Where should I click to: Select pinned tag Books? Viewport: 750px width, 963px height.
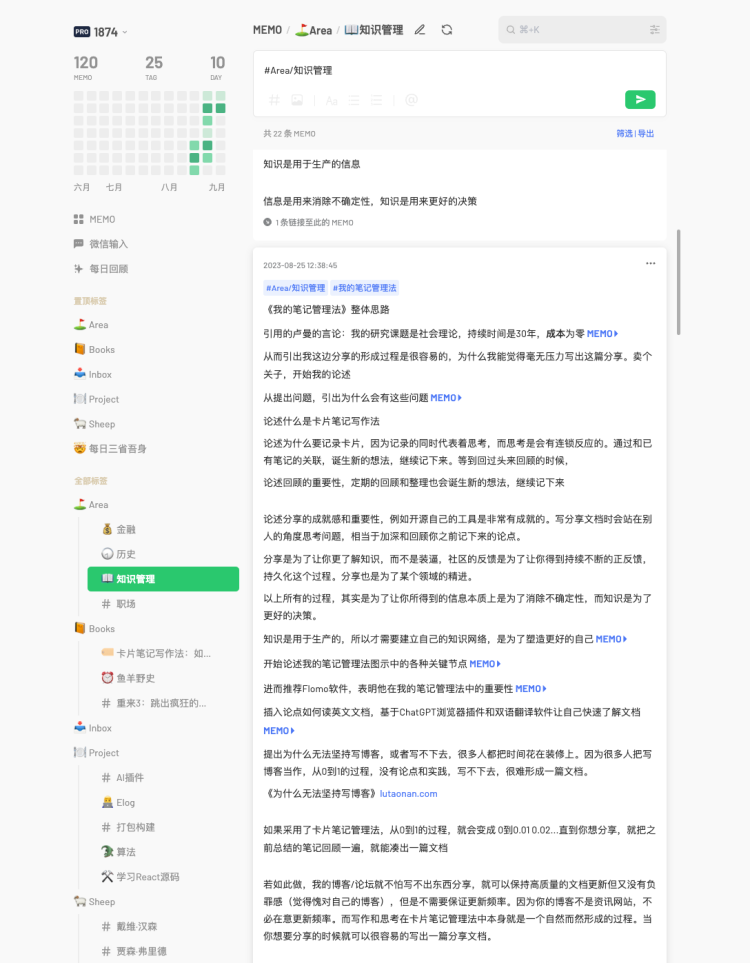[x=94, y=349]
